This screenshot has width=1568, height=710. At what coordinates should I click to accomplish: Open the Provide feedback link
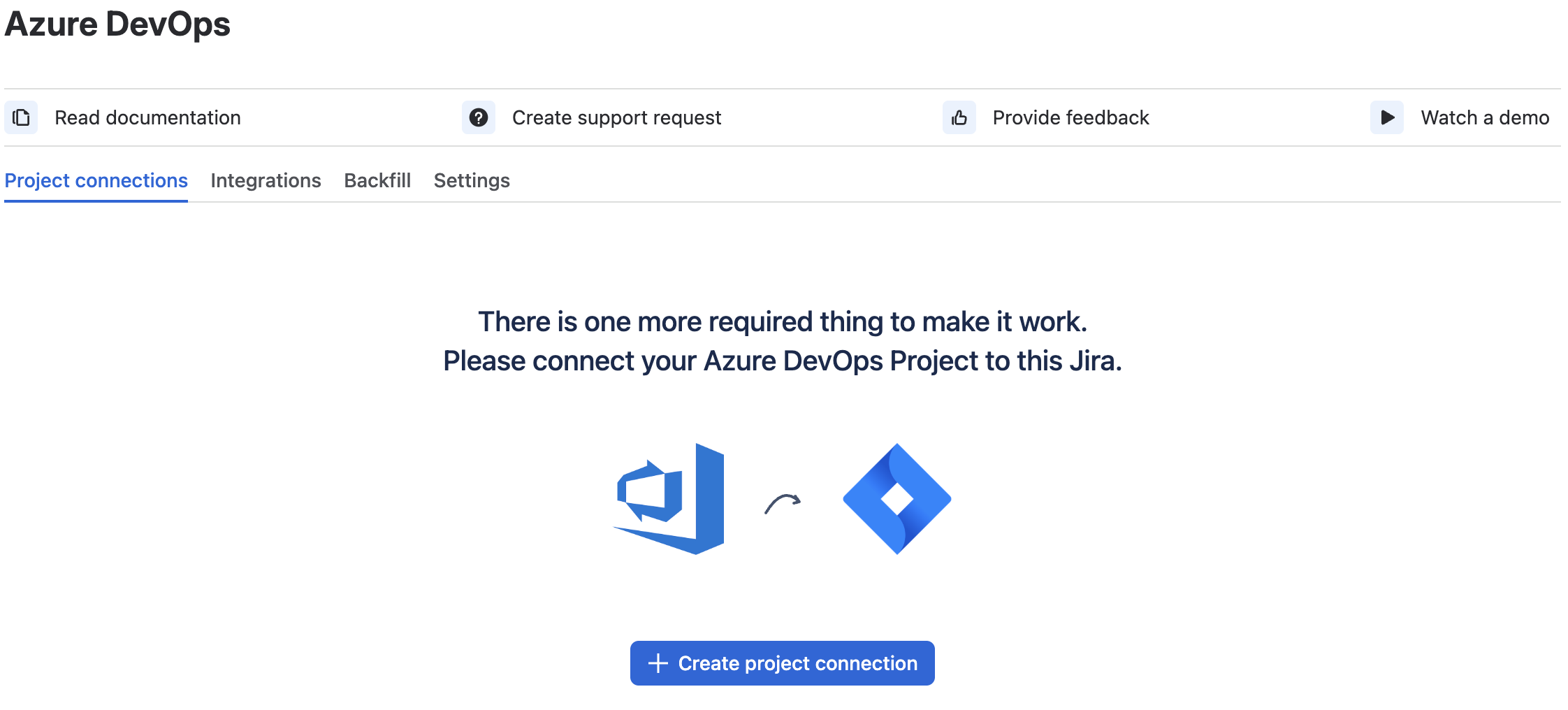pos(1070,117)
